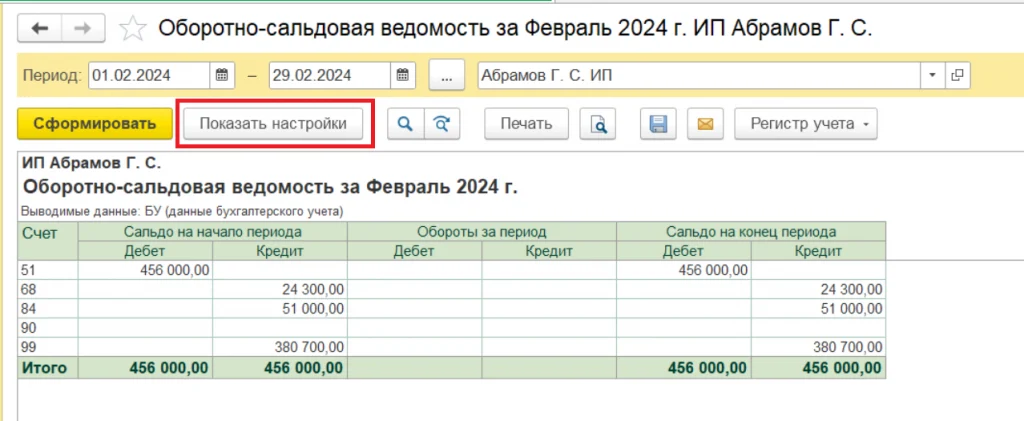This screenshot has height=421, width=1024.
Task: Click the find next search icon
Action: click(441, 124)
